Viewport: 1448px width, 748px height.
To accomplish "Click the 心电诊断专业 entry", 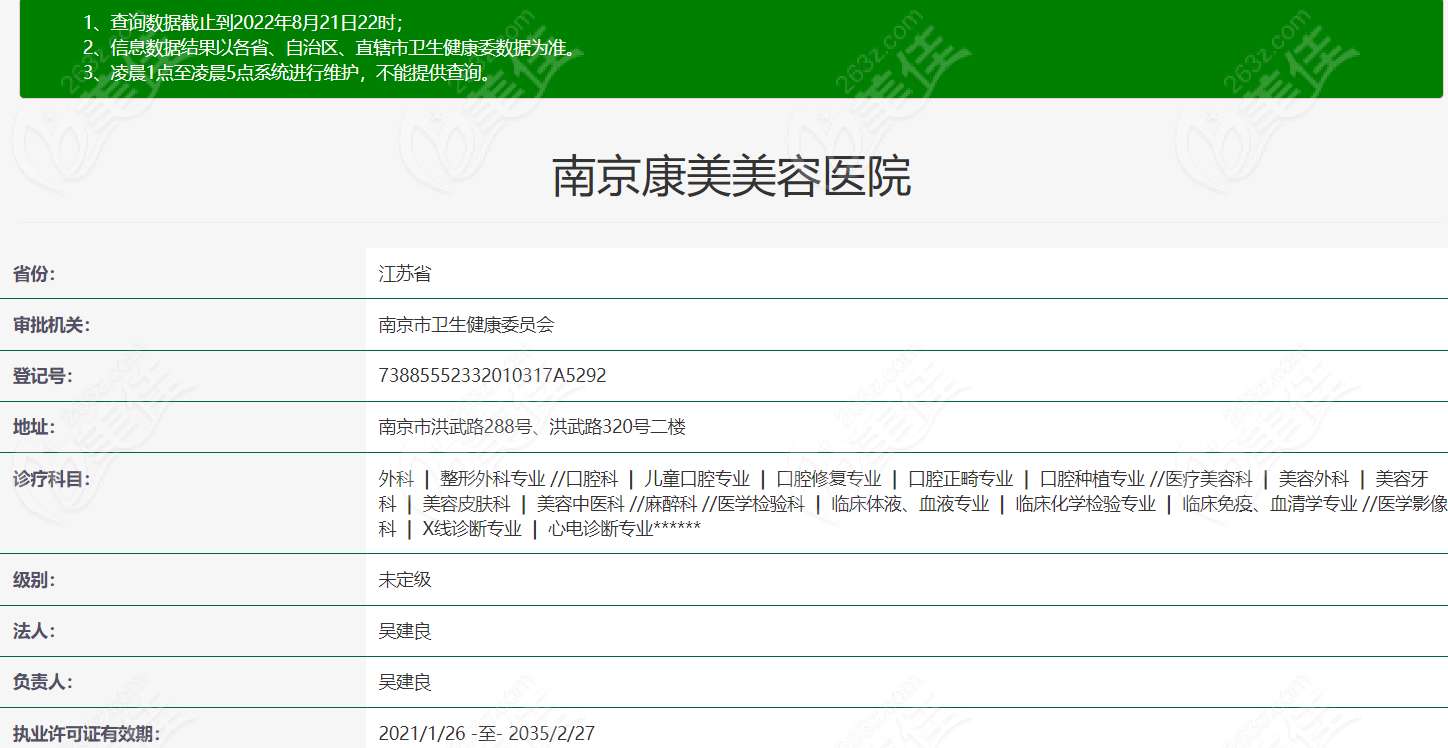I will tap(600, 529).
